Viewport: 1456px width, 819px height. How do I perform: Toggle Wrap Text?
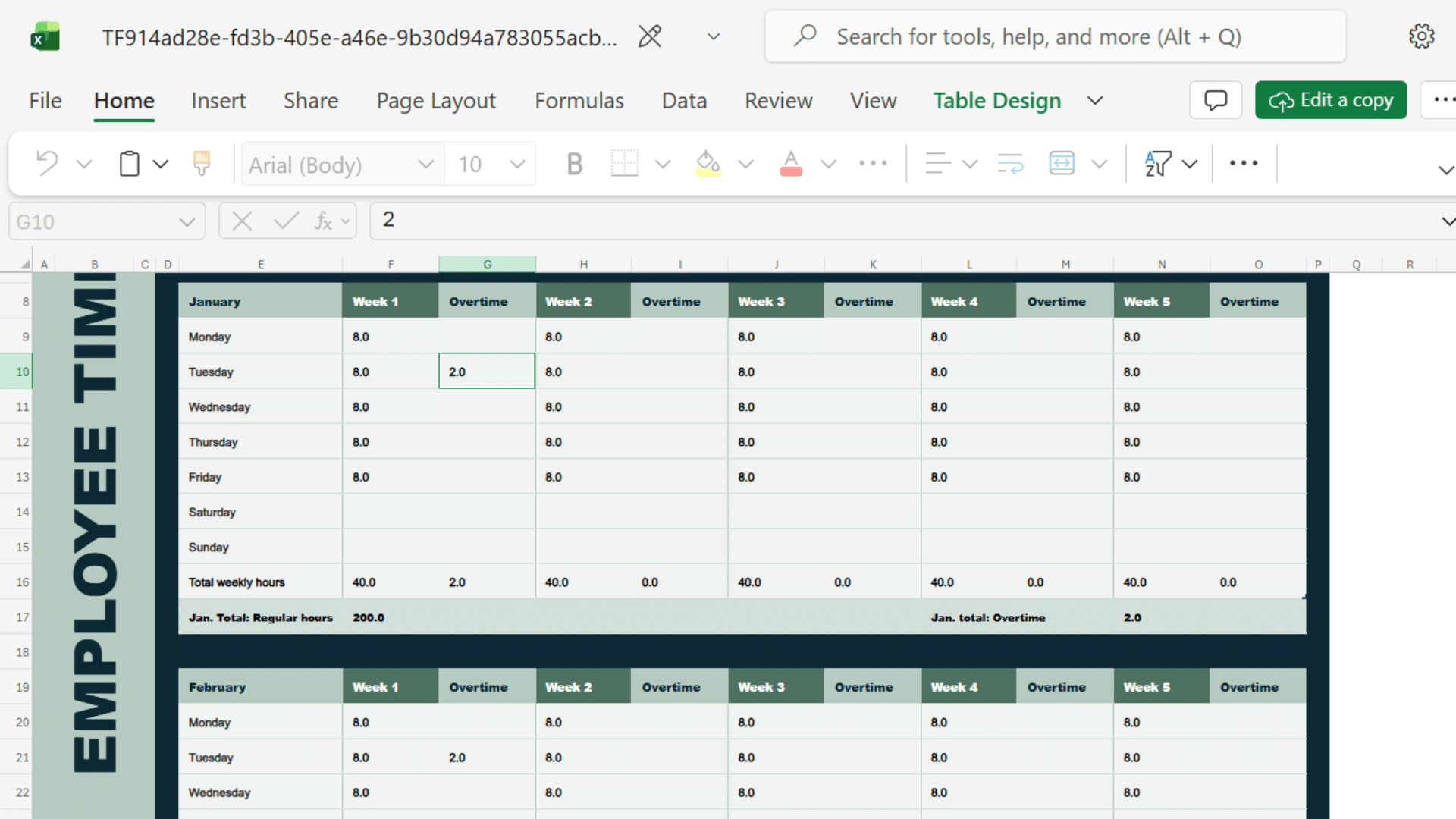click(x=1011, y=163)
